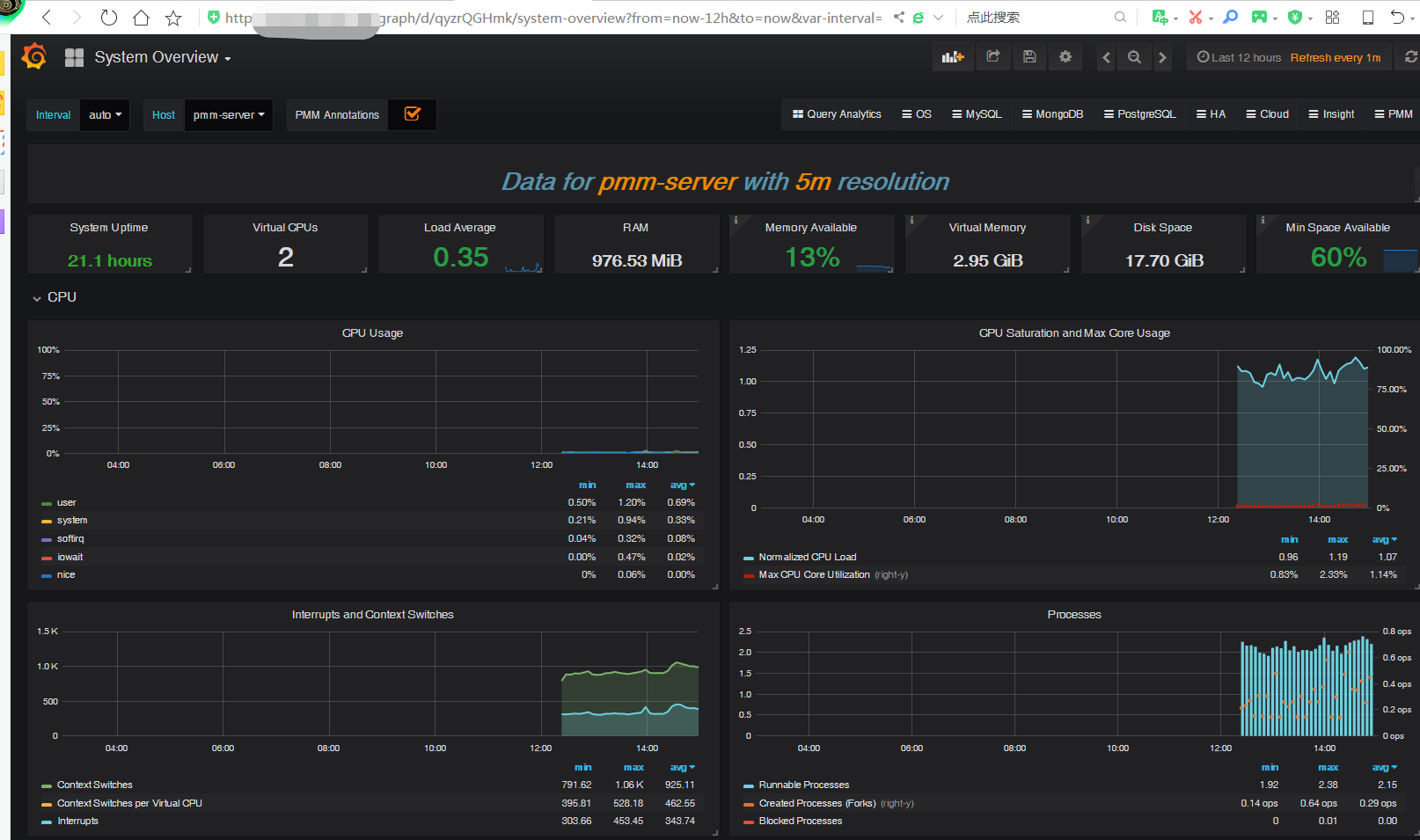Screen dimensions: 1420x840
Task: Click the Share dashboard icon
Action: (993, 57)
